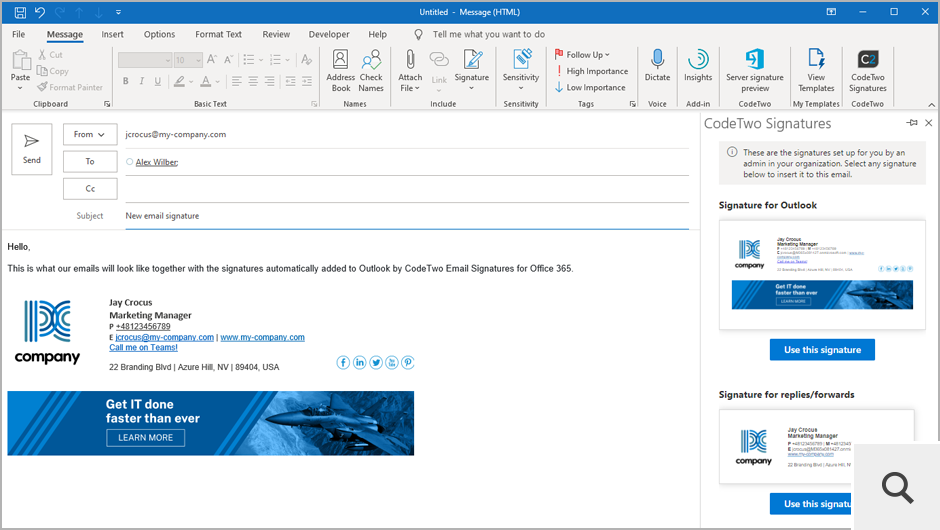Increase font size with the grow-font icon
Screen dimensions: 940x530
pos(212,59)
